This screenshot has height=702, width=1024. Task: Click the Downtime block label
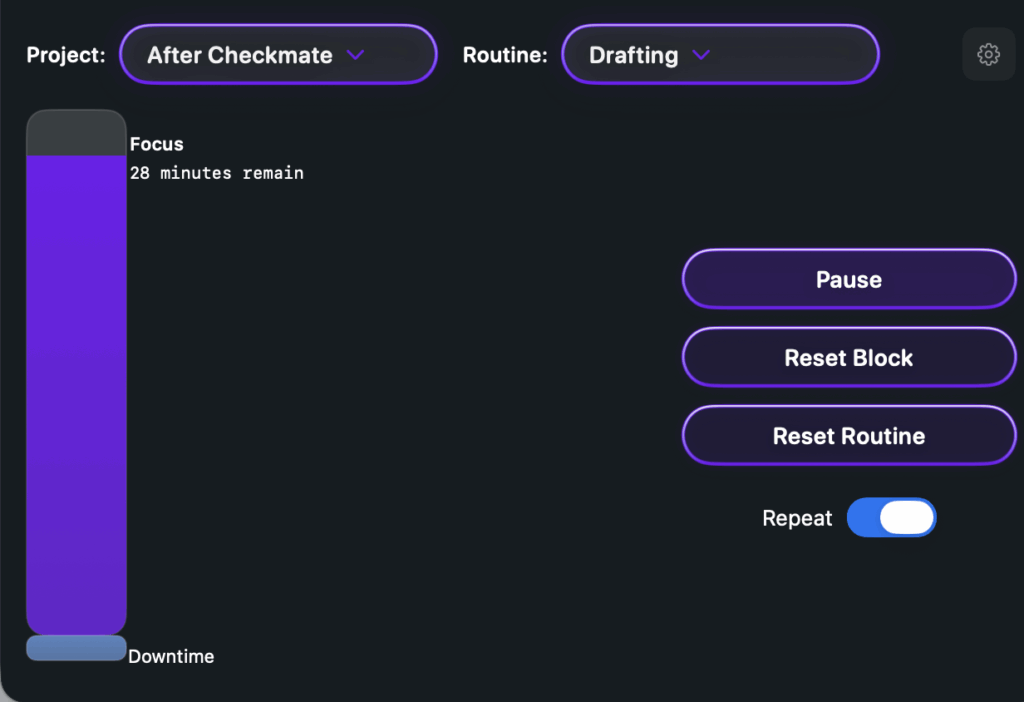[171, 657]
